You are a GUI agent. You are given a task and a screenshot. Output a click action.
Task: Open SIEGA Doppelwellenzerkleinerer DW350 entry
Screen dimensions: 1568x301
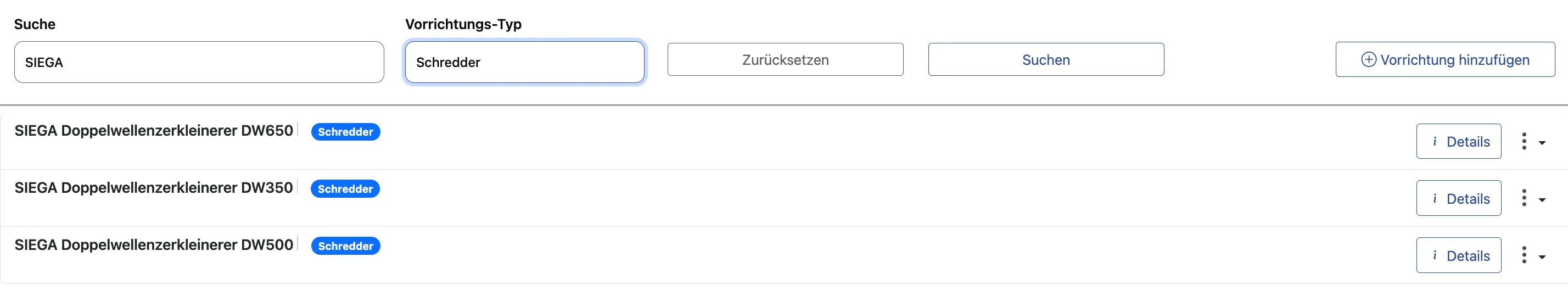pos(153,188)
